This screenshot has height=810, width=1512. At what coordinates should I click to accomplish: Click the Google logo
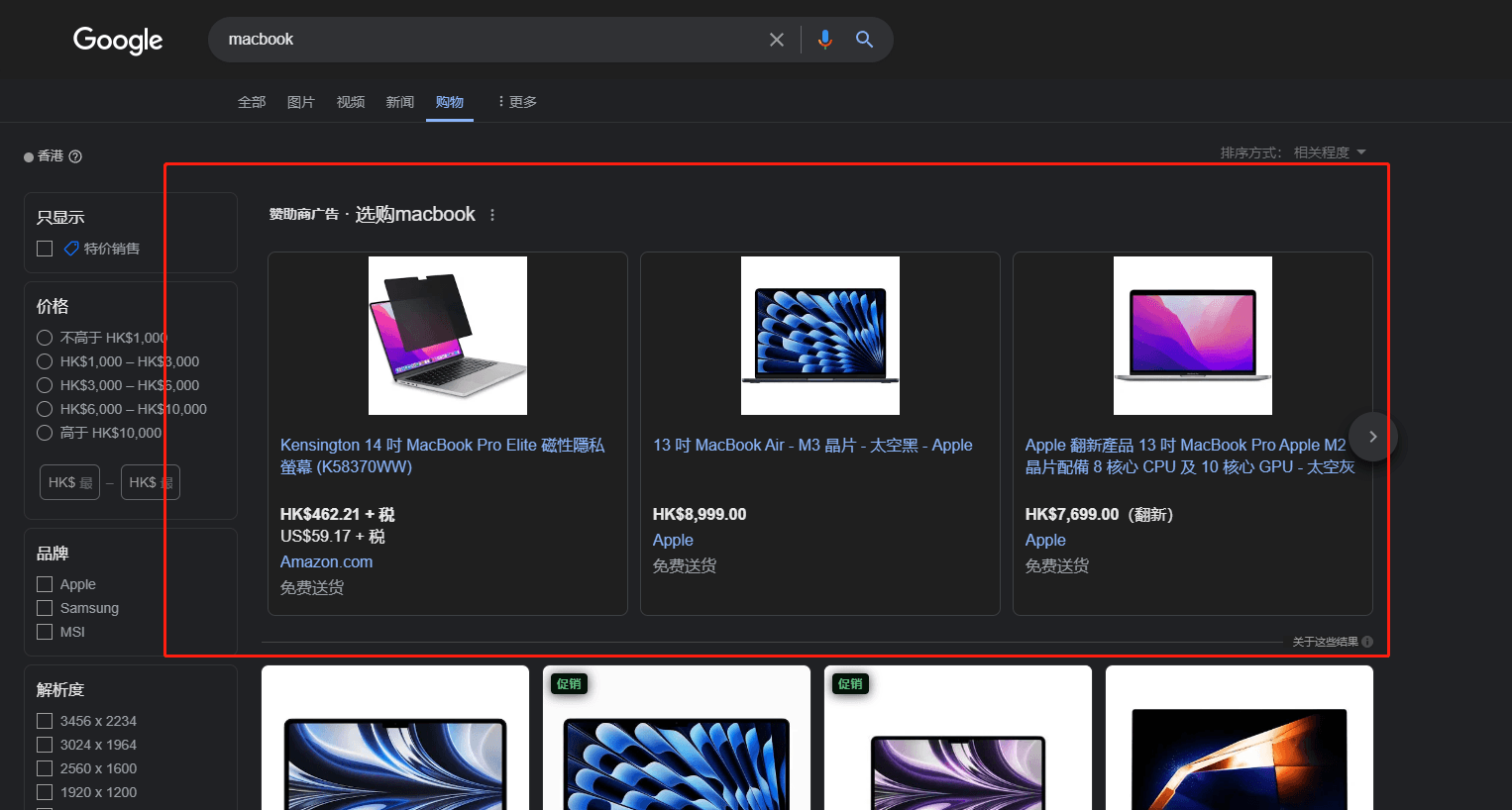118,40
